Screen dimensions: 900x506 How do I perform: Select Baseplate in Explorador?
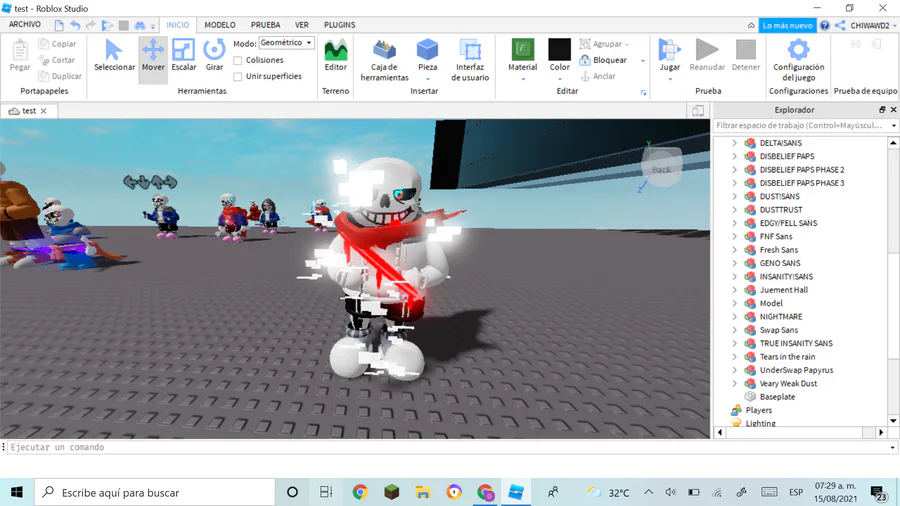[777, 397]
